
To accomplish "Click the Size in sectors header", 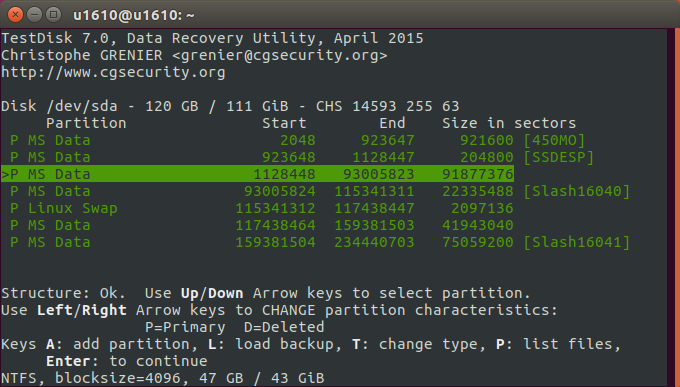I will click(509, 123).
